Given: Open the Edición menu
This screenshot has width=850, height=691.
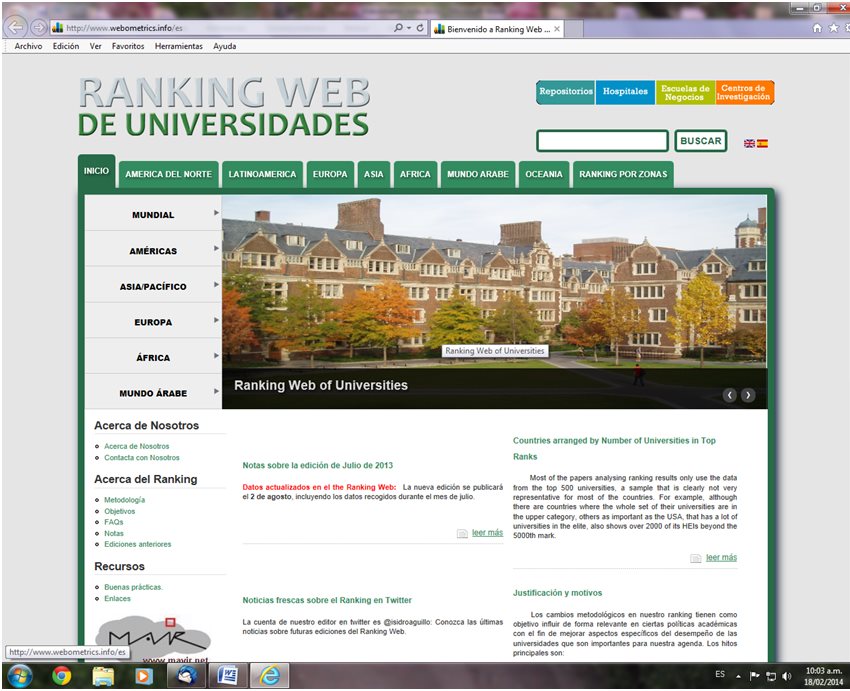Looking at the screenshot, I should tap(66, 46).
